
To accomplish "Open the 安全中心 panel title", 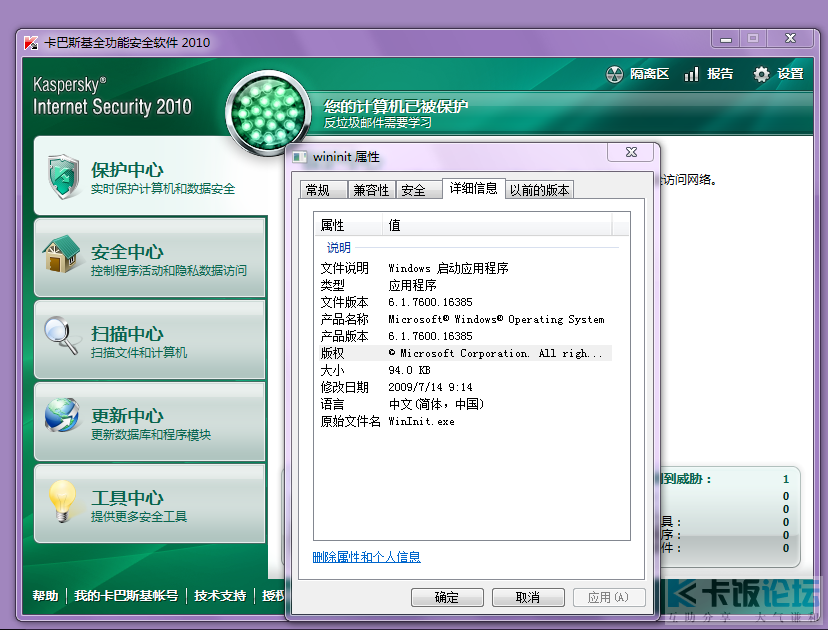I will pyautogui.click(x=127, y=252).
